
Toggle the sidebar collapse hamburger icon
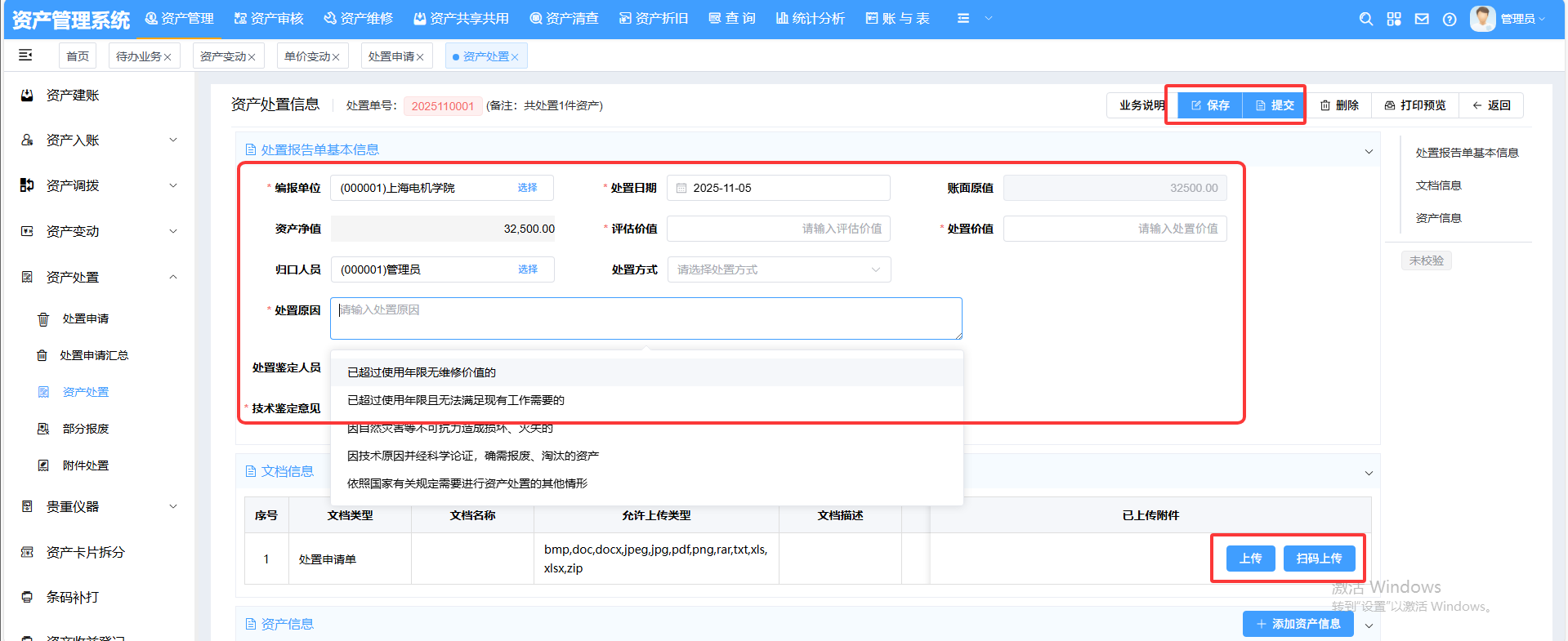coord(25,56)
